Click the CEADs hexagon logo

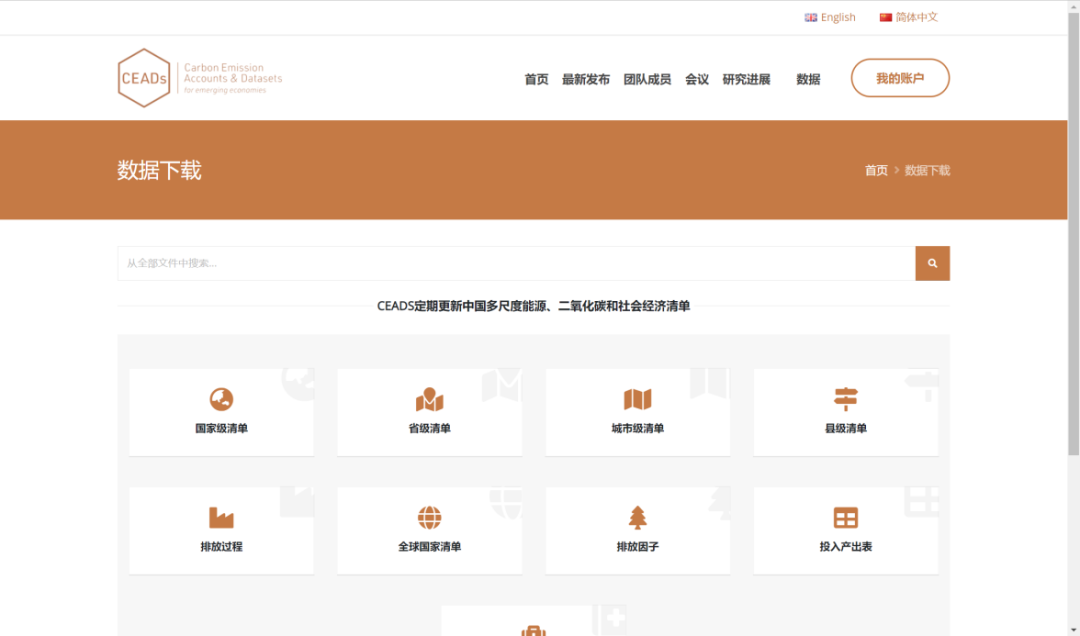pyautogui.click(x=143, y=77)
